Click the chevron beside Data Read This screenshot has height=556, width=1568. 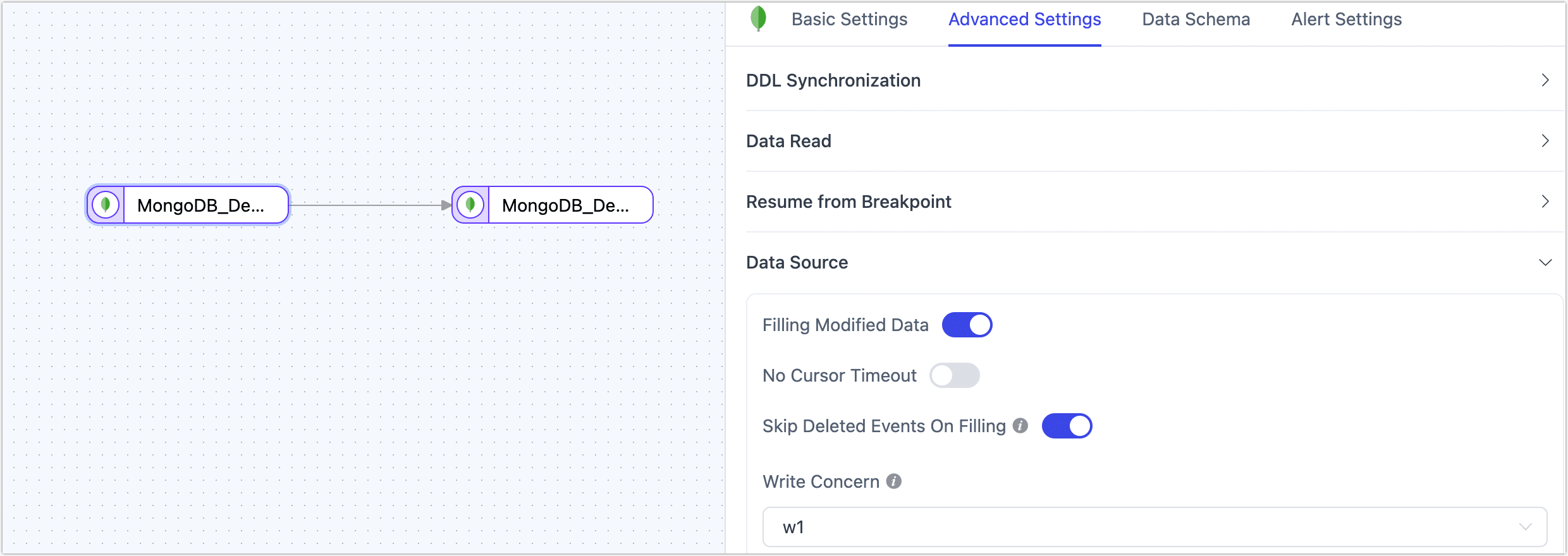1546,141
